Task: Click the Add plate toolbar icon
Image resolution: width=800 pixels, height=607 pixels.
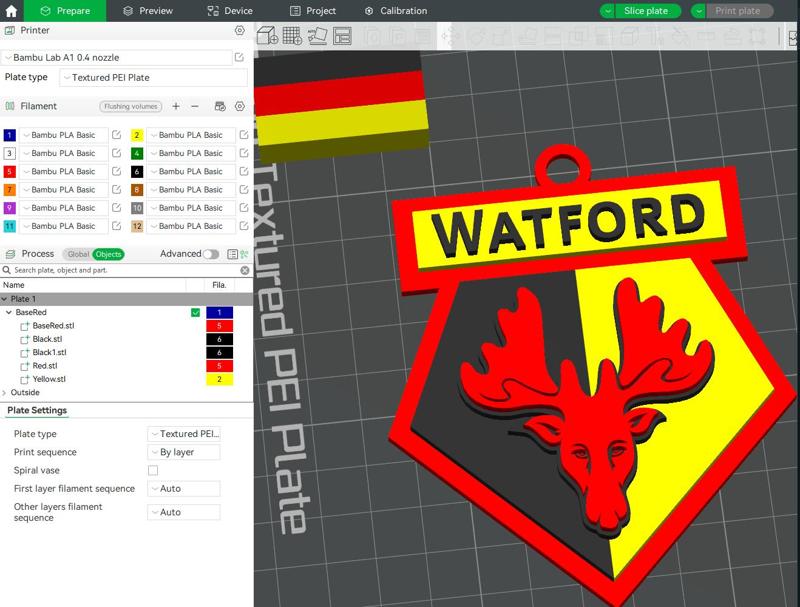Action: [x=290, y=36]
